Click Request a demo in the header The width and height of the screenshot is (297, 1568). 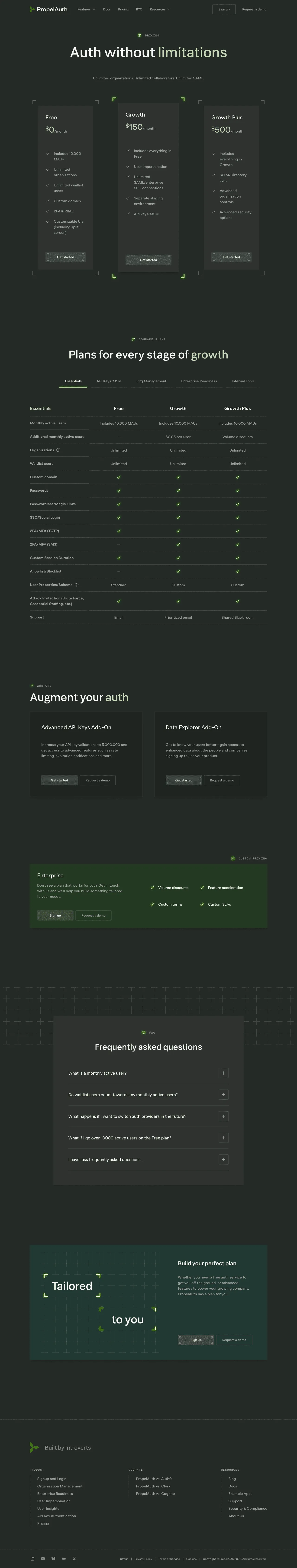tap(254, 9)
